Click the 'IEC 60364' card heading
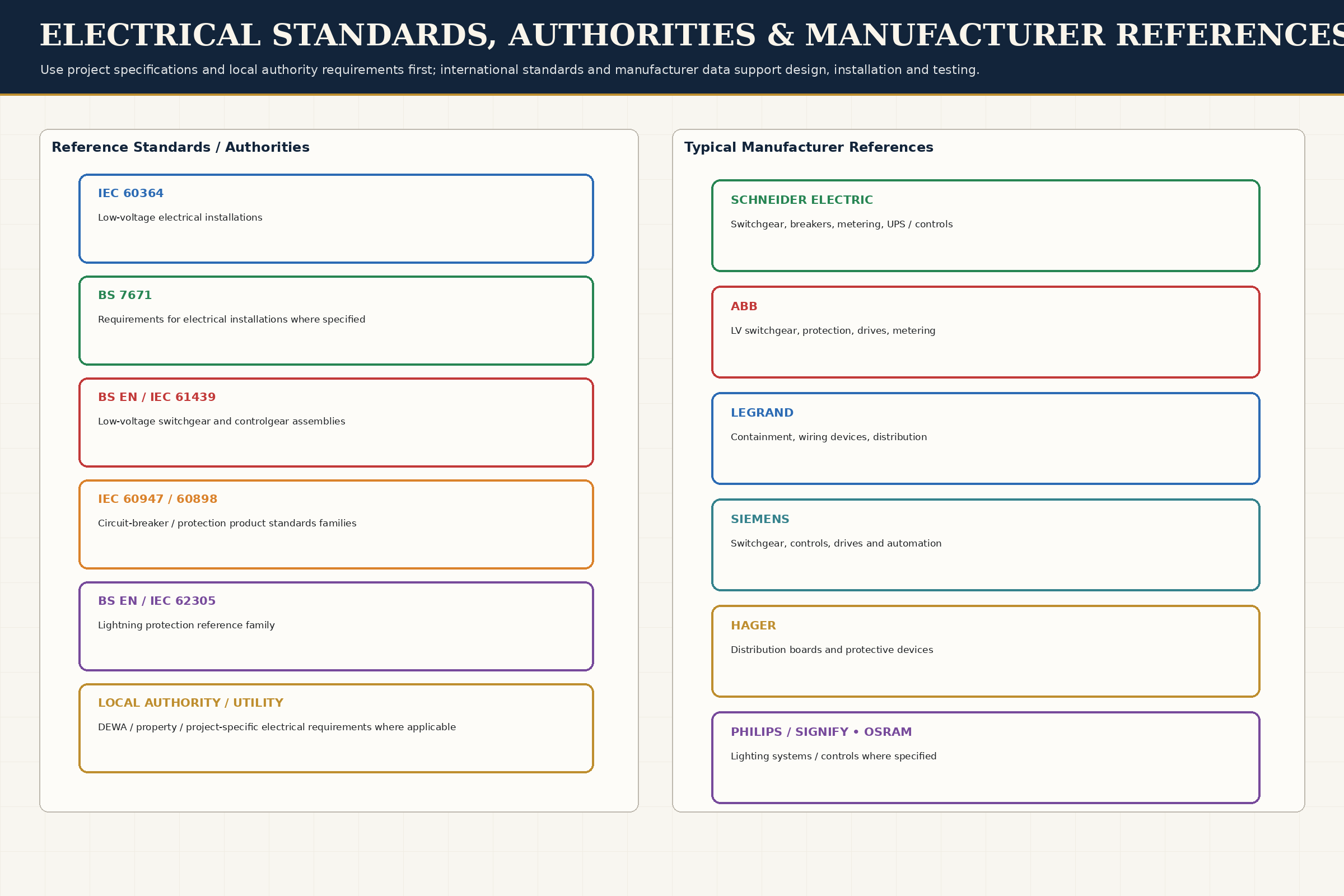 click(x=130, y=193)
